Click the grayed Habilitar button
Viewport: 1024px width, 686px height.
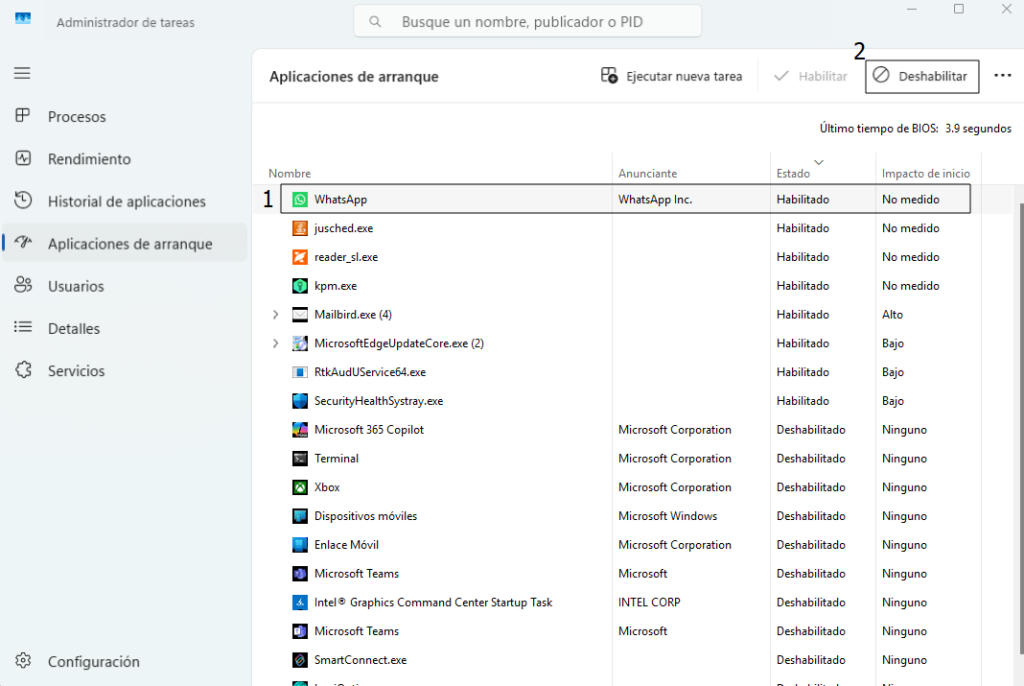pyautogui.click(x=810, y=76)
